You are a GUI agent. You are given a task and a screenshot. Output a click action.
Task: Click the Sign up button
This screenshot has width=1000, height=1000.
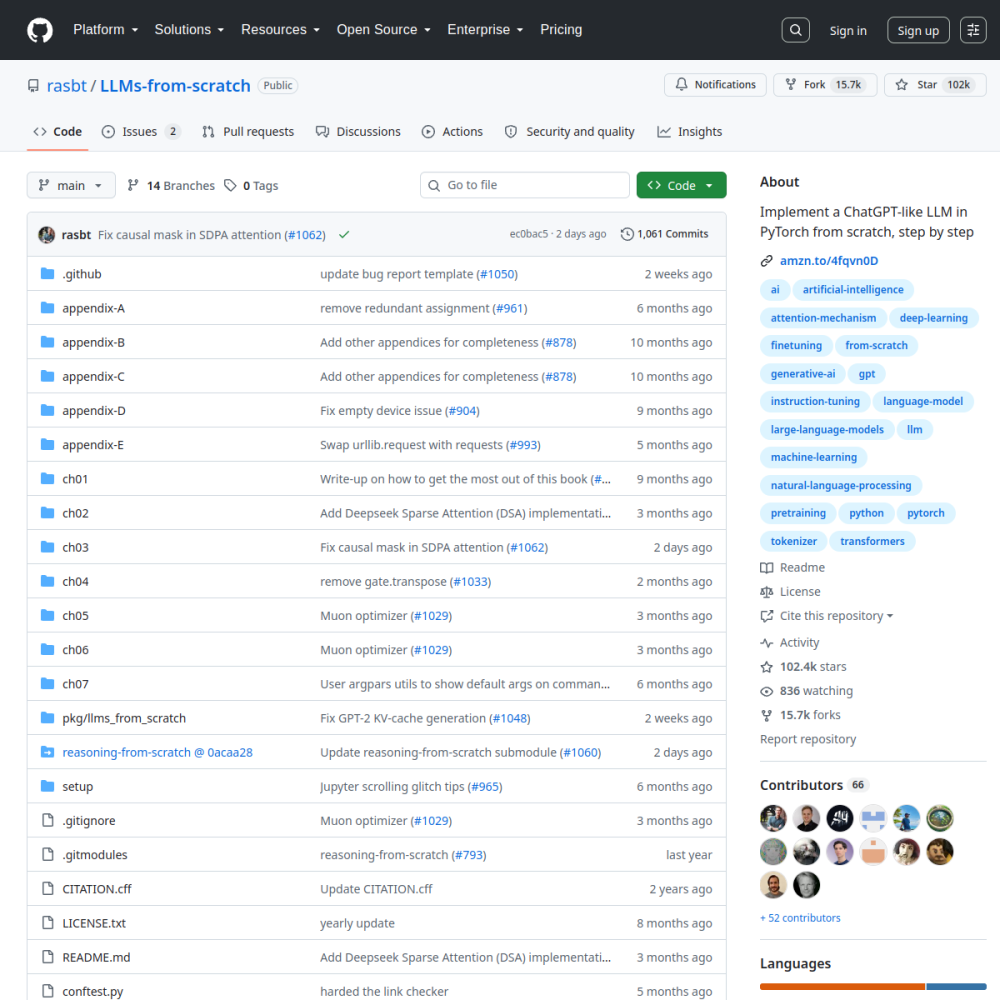918,30
